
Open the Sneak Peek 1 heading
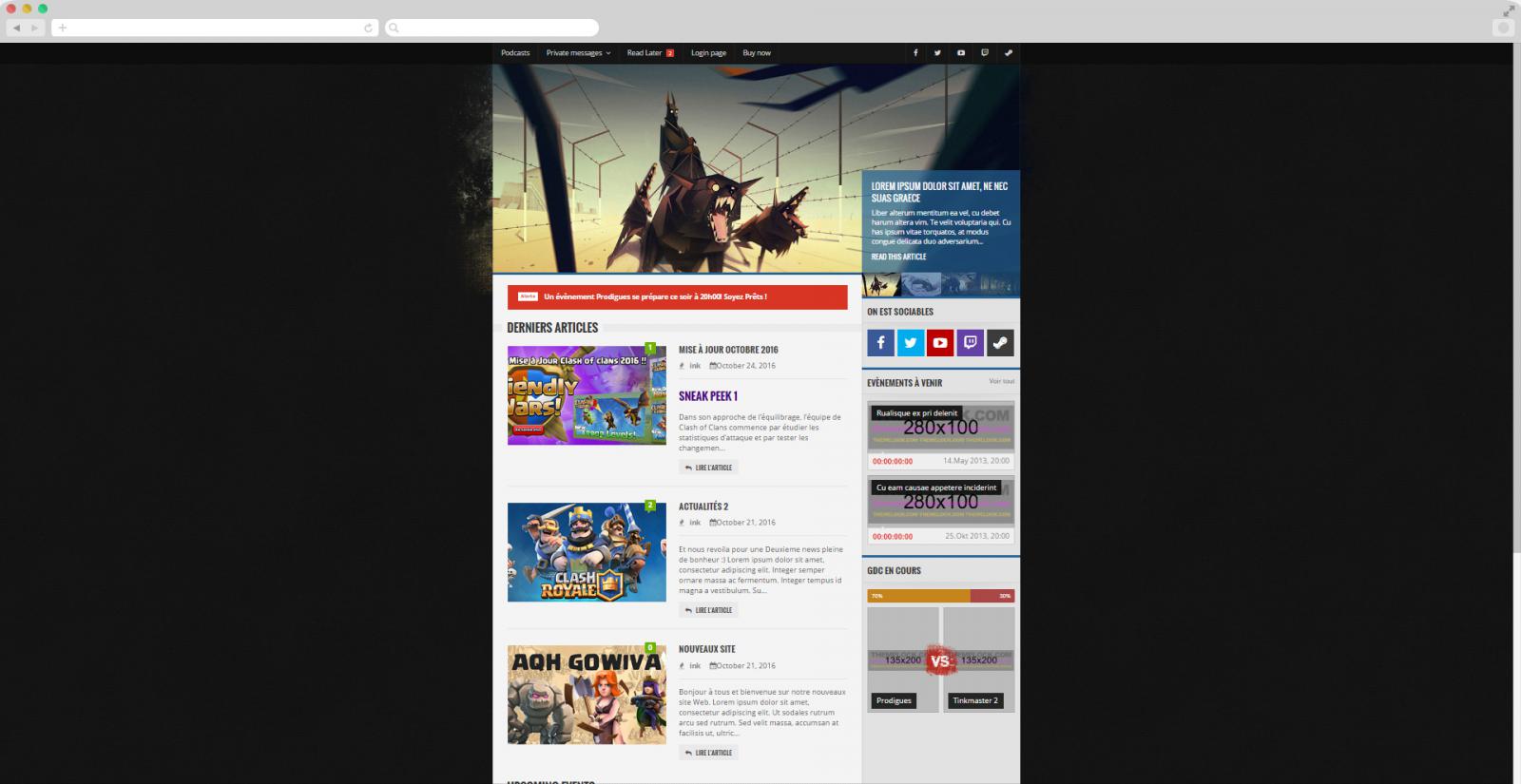tap(708, 396)
